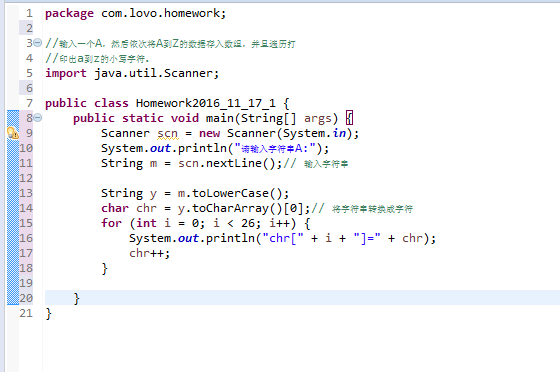
Task: Click the 'char' keyword on line 14
Action: click(115, 208)
